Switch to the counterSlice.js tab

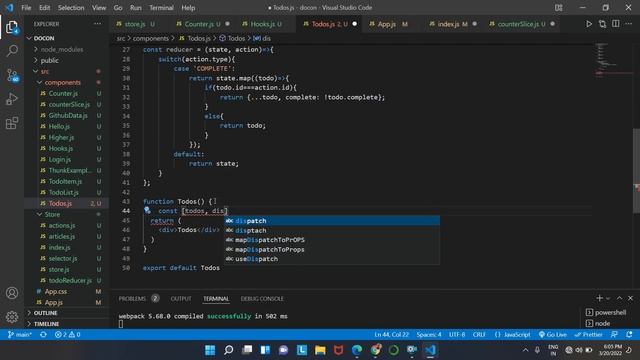(x=521, y=24)
